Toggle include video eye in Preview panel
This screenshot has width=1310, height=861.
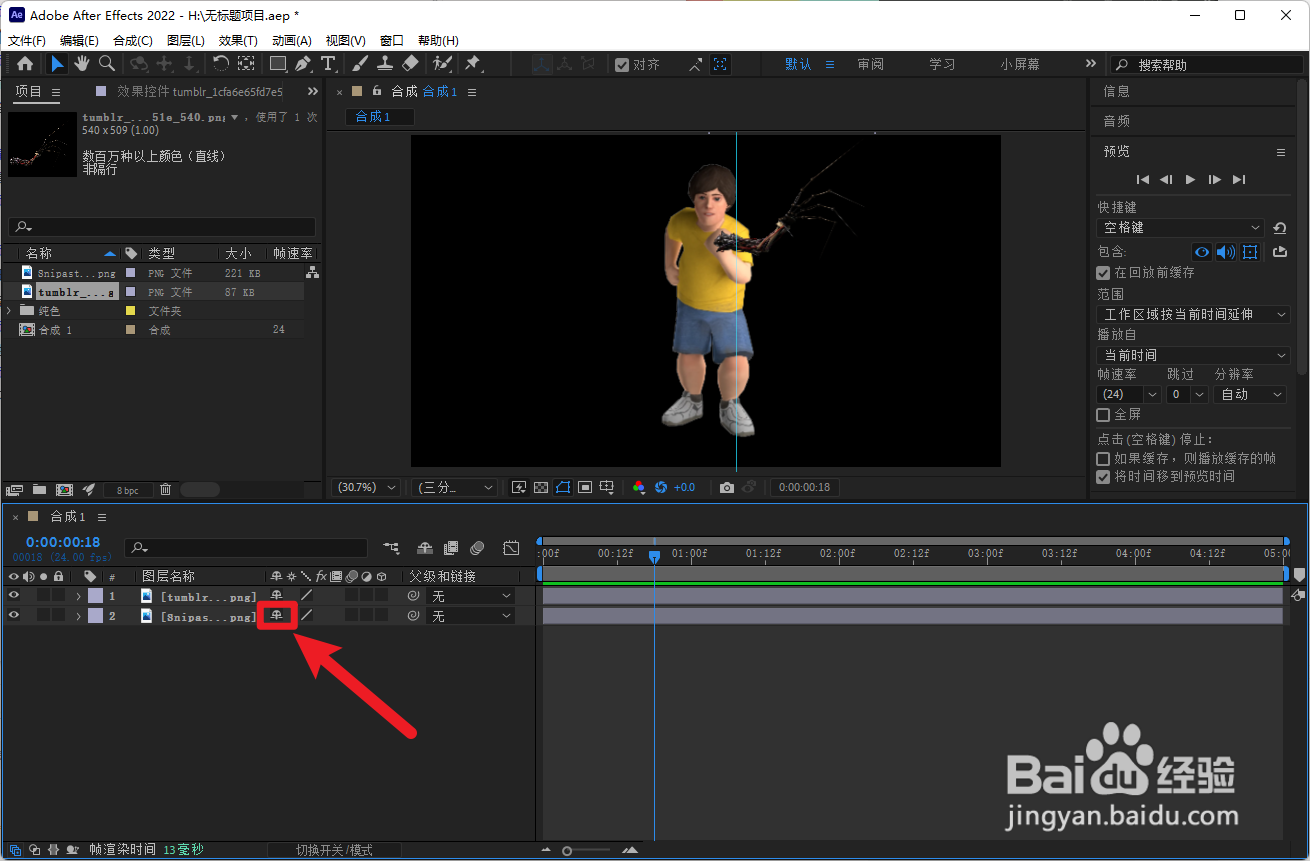coord(1202,252)
